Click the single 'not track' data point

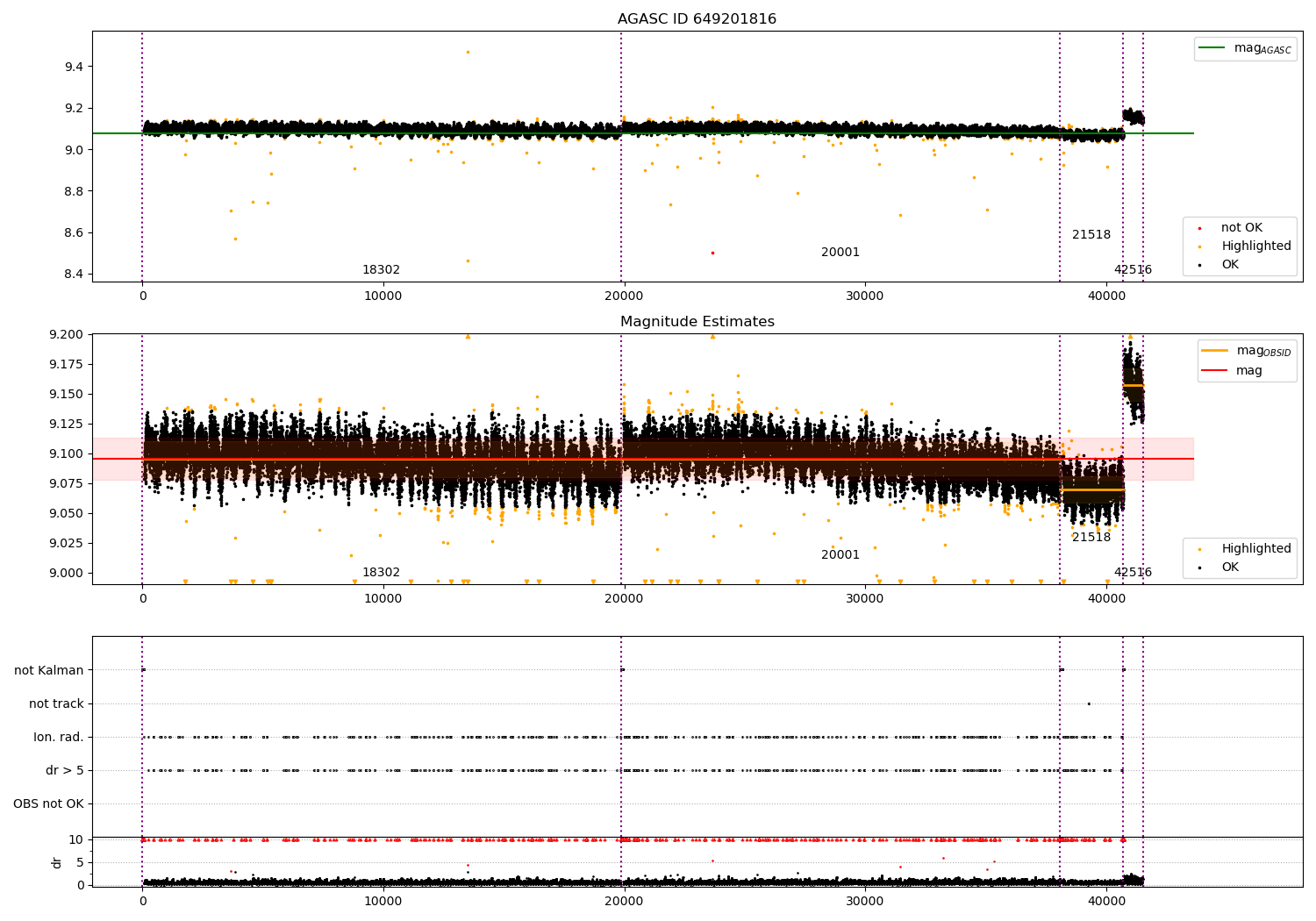1089,703
